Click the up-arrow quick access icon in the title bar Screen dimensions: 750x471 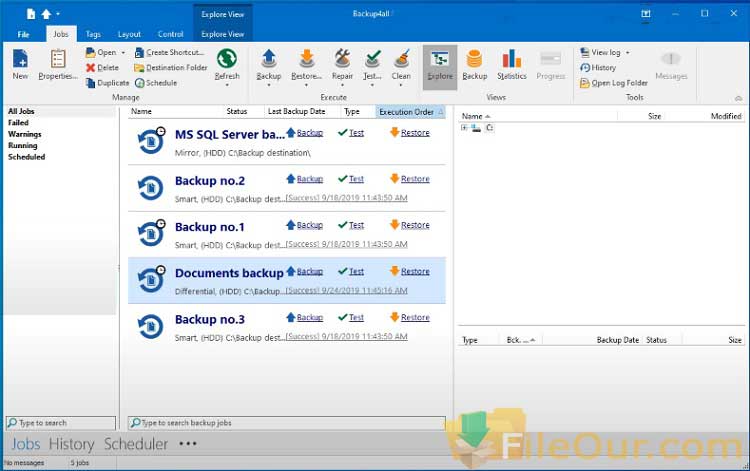[x=46, y=14]
